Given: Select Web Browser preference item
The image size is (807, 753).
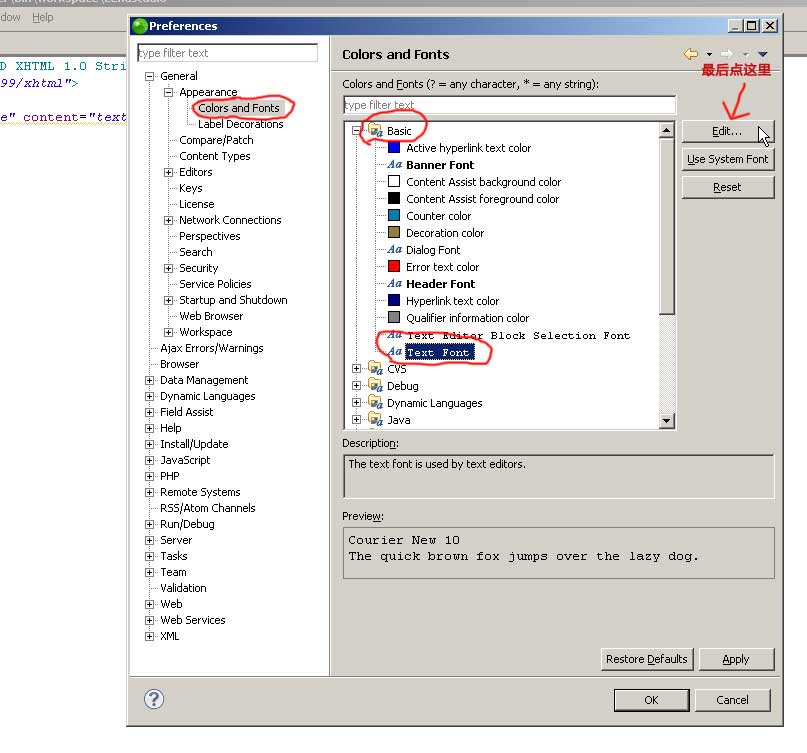Looking at the screenshot, I should point(211,316).
